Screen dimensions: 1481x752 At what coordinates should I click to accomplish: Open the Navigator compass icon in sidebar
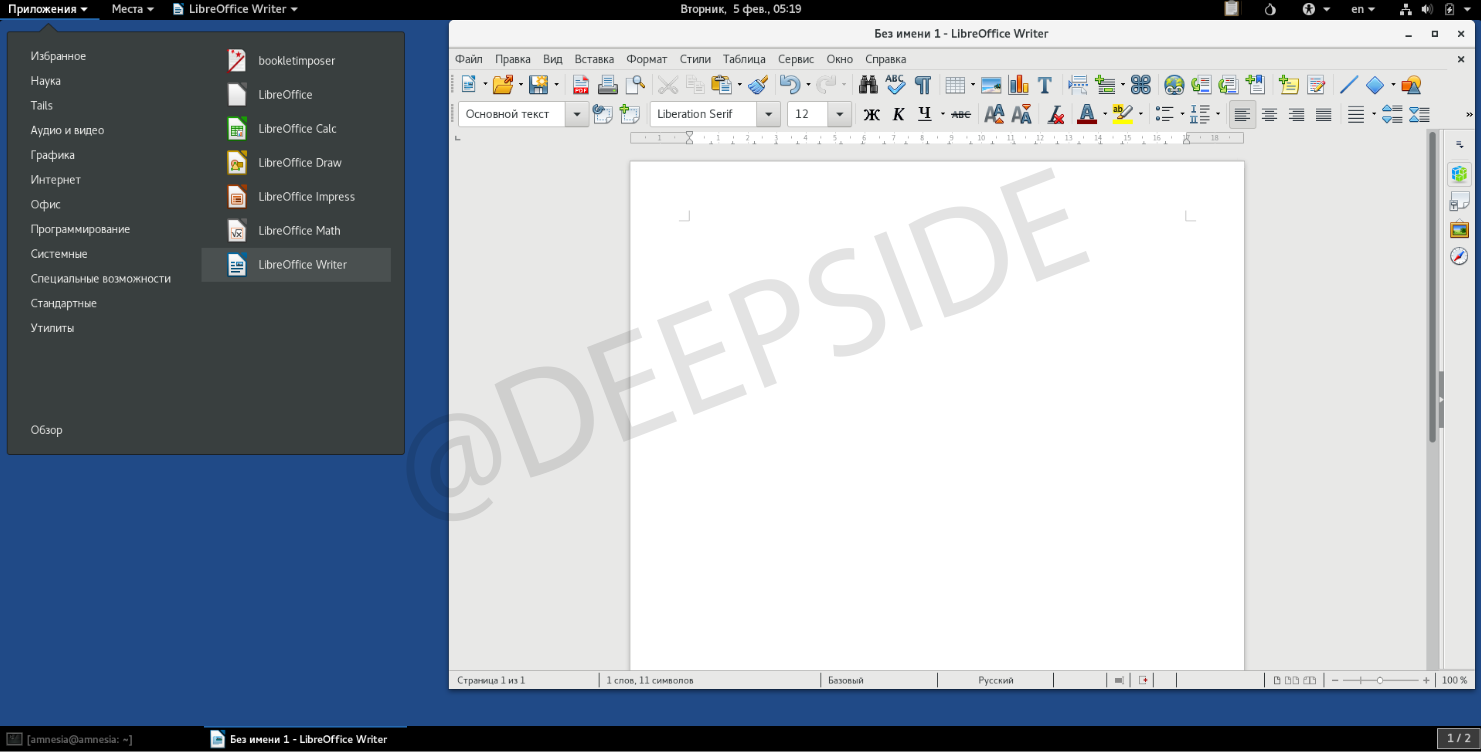(1459, 256)
